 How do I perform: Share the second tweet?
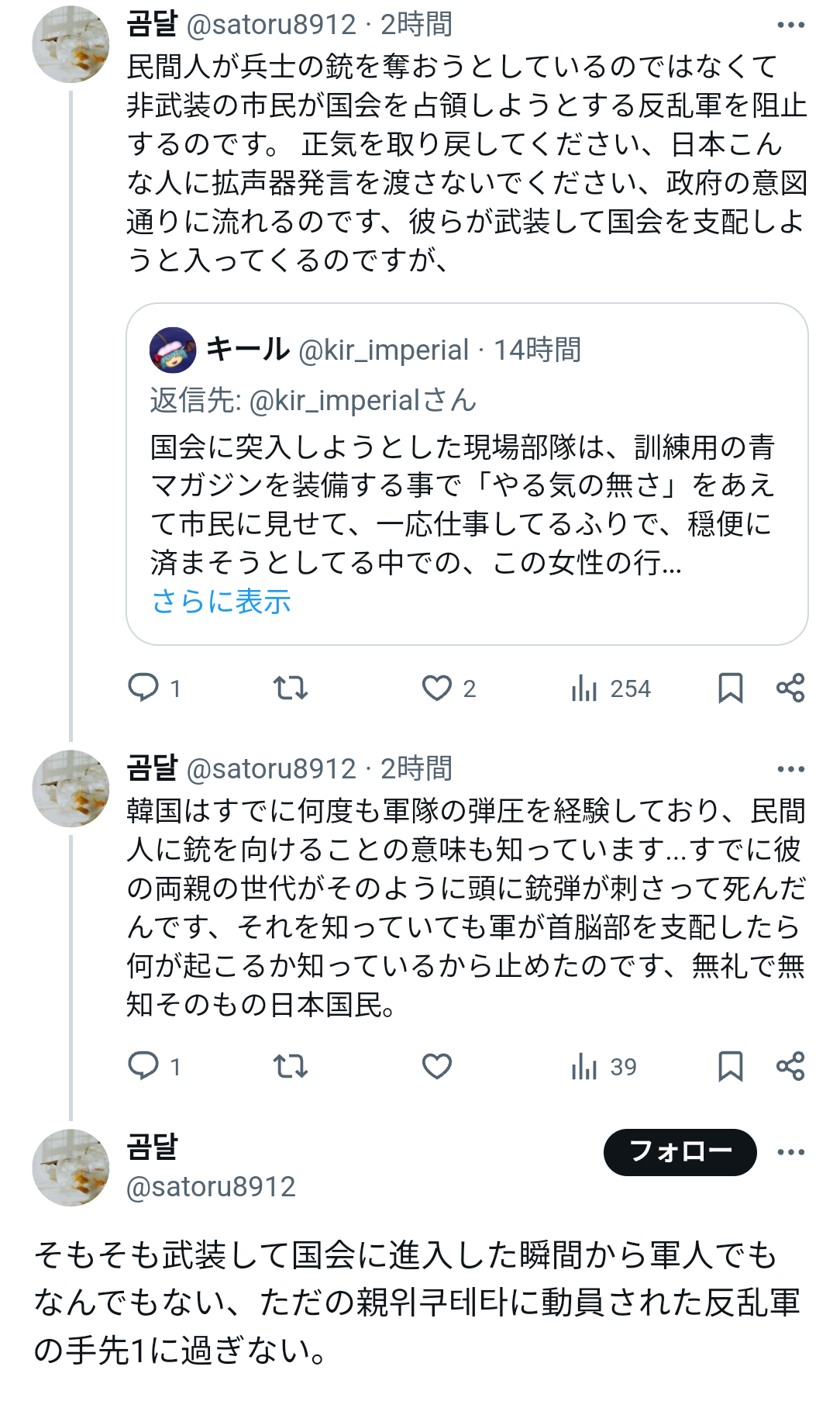790,1066
